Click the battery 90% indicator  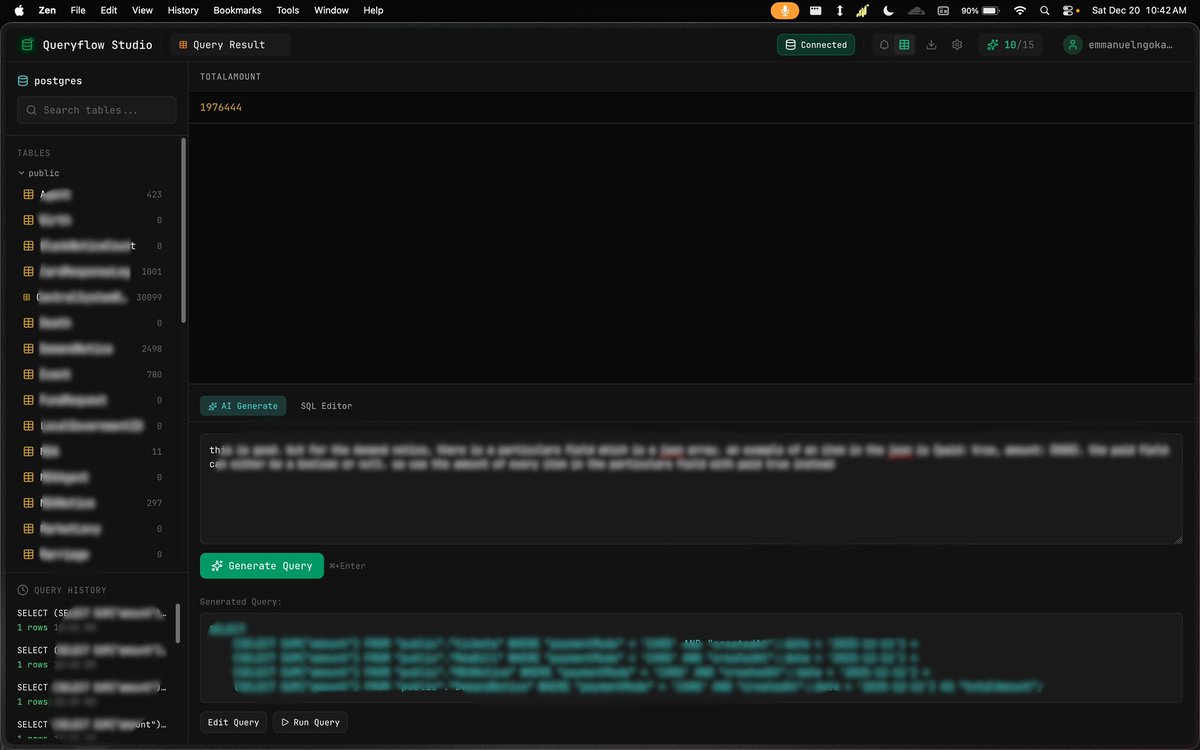tap(981, 10)
